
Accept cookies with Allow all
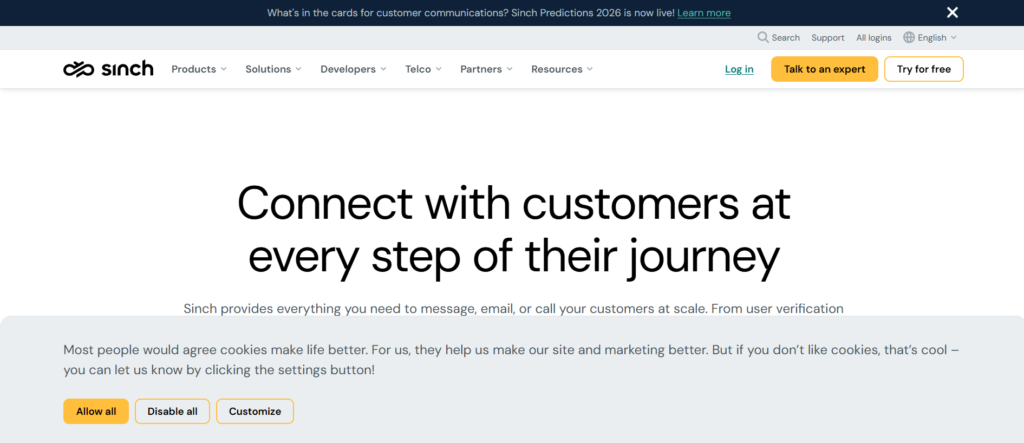tap(96, 411)
